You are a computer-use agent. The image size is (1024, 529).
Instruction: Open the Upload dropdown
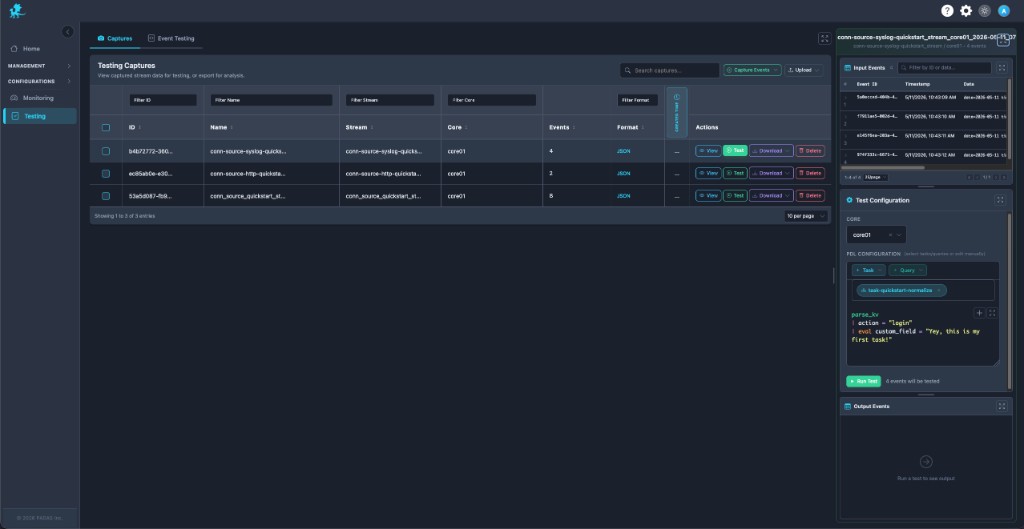(804, 70)
